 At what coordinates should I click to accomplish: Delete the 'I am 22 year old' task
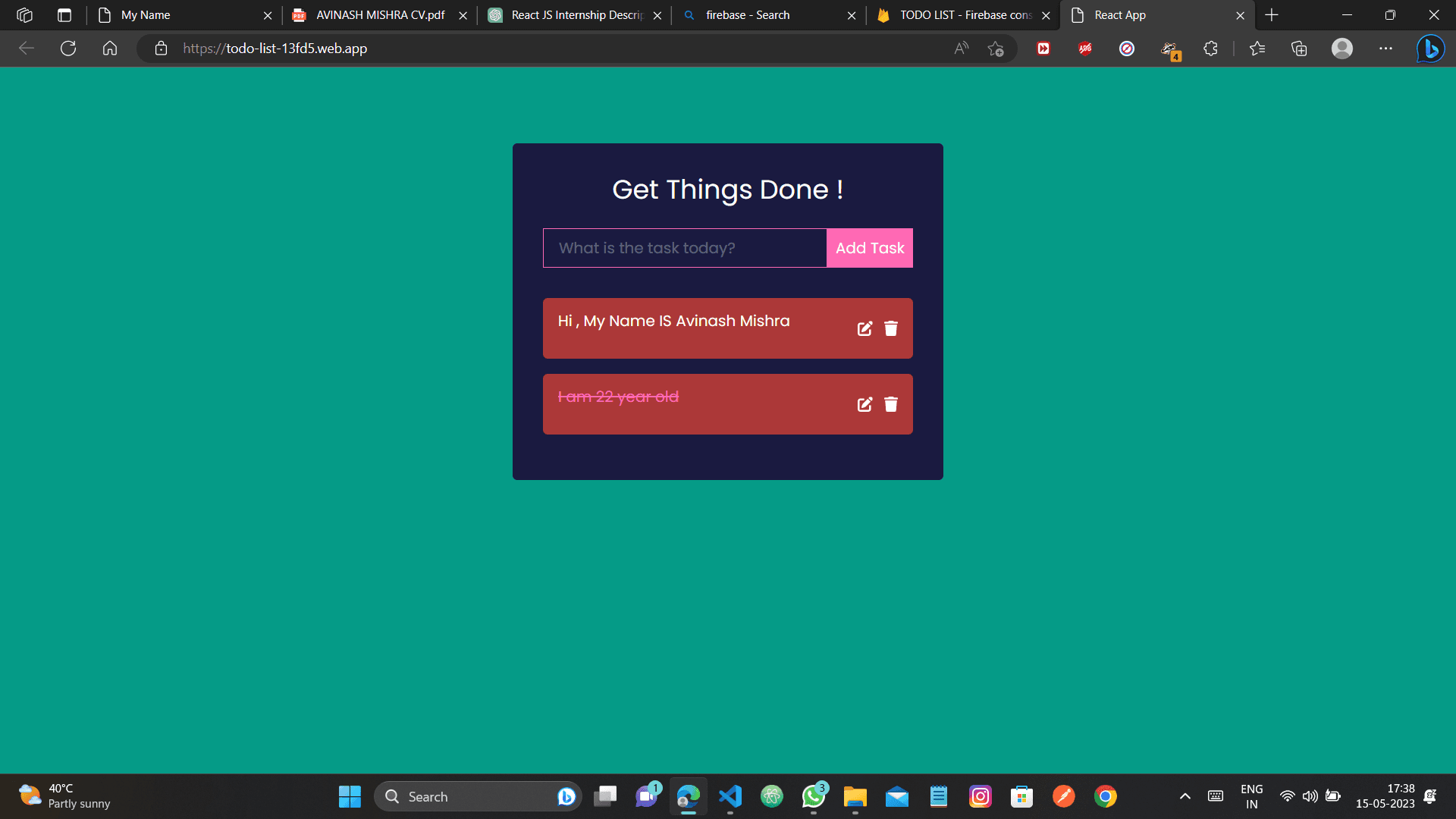point(891,404)
